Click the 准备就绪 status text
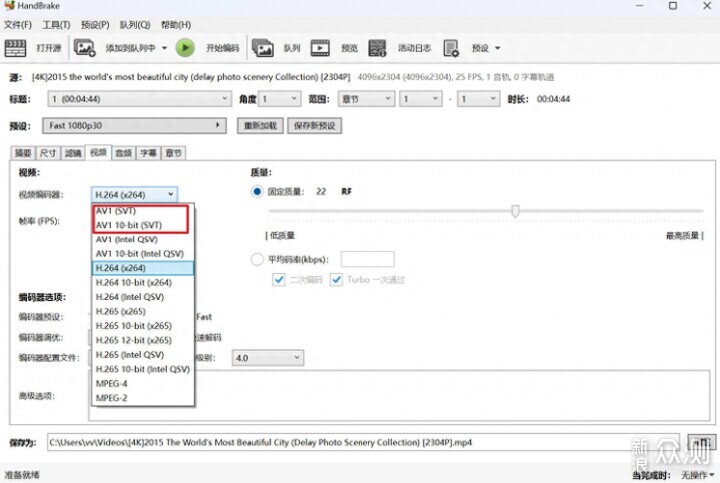Viewport: 720px width, 483px height. [22, 475]
